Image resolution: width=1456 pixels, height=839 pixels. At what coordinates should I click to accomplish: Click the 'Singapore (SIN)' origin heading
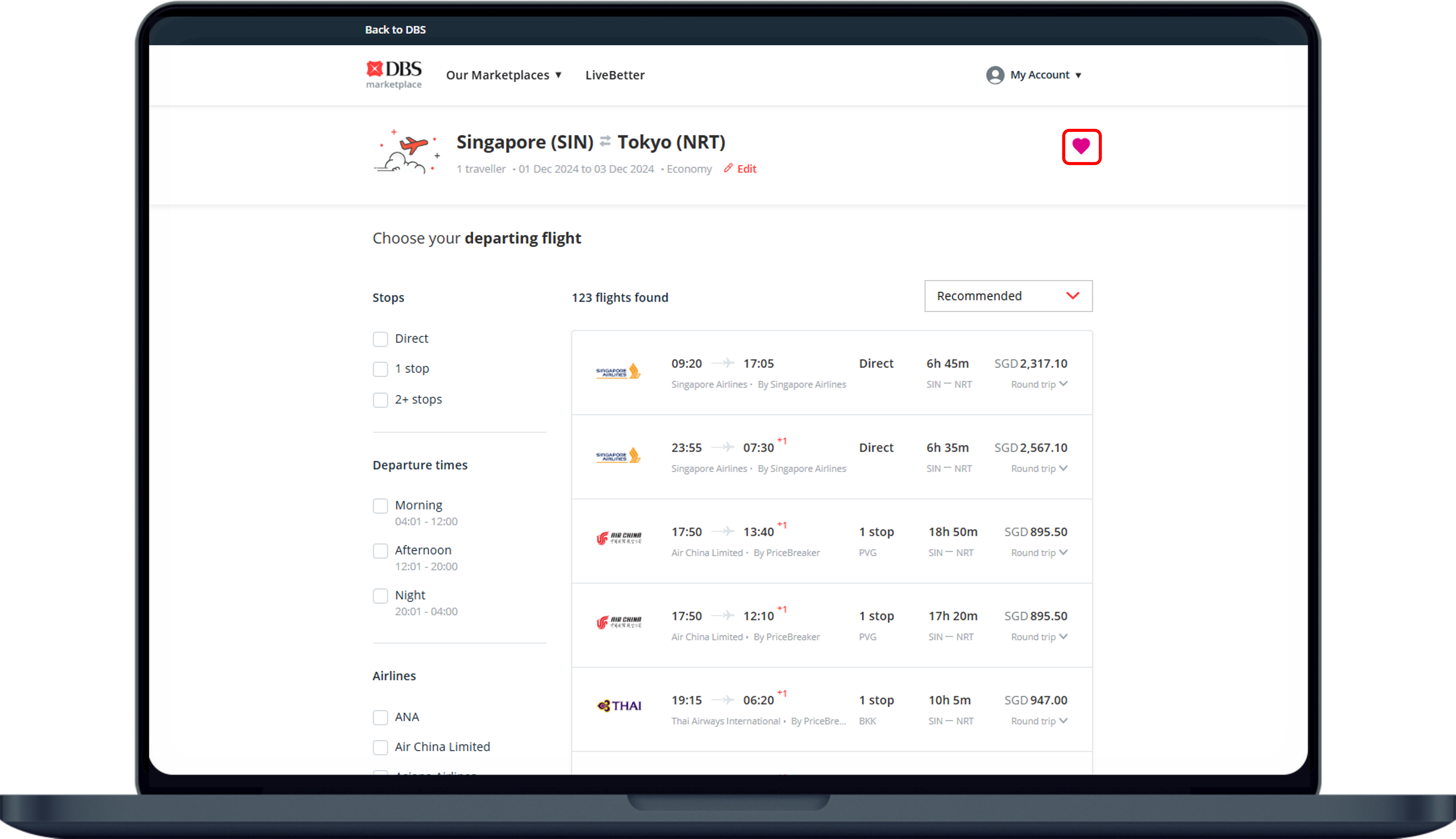(x=525, y=142)
